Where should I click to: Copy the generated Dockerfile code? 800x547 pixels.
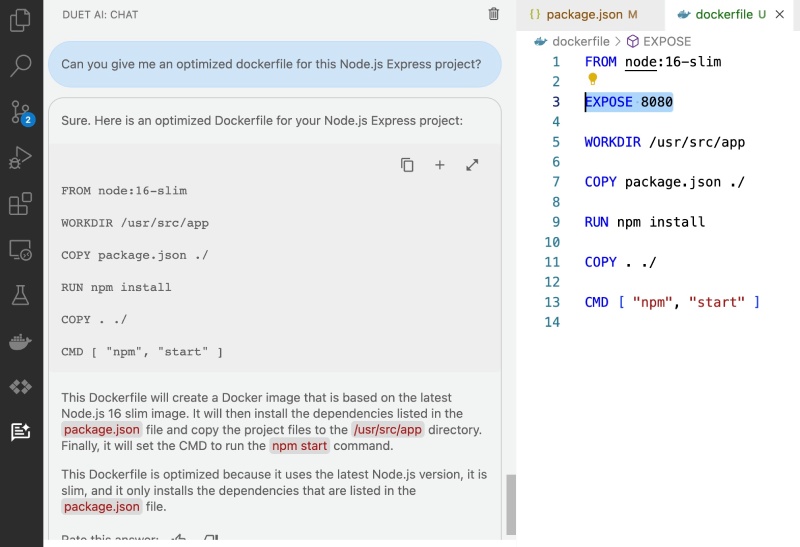[407, 165]
